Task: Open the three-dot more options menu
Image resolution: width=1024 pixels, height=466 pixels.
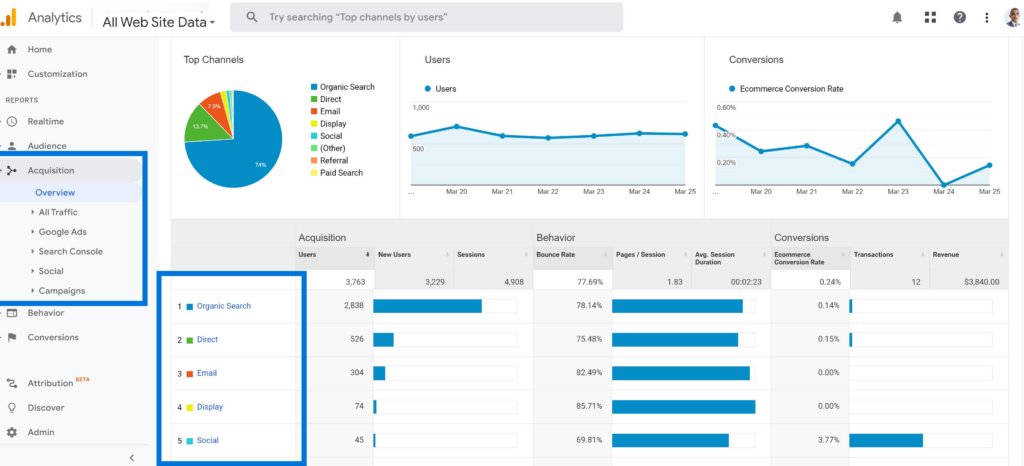Action: click(x=987, y=18)
